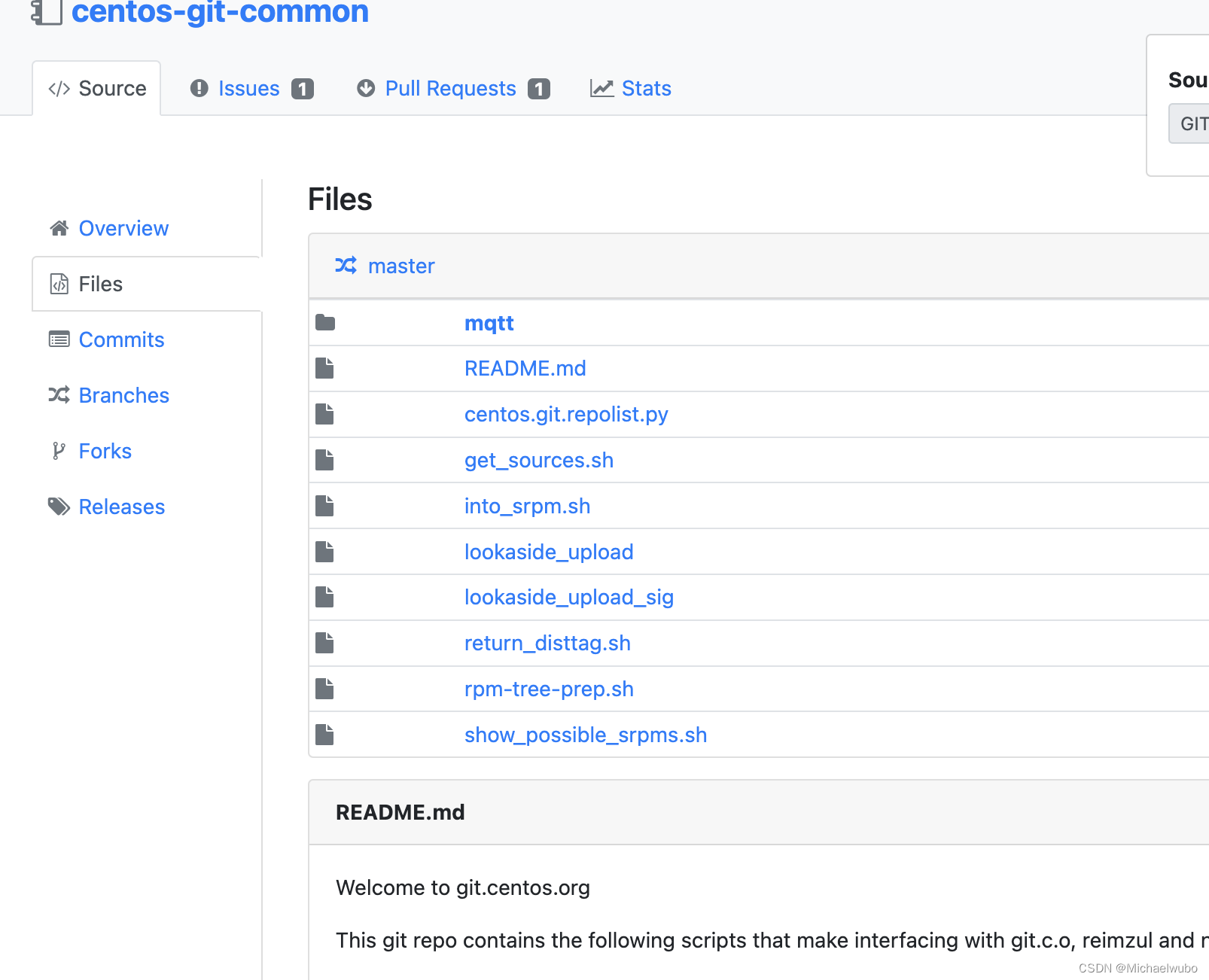The height and width of the screenshot is (980, 1209).
Task: Open the Pull Requests tab
Action: pos(449,88)
